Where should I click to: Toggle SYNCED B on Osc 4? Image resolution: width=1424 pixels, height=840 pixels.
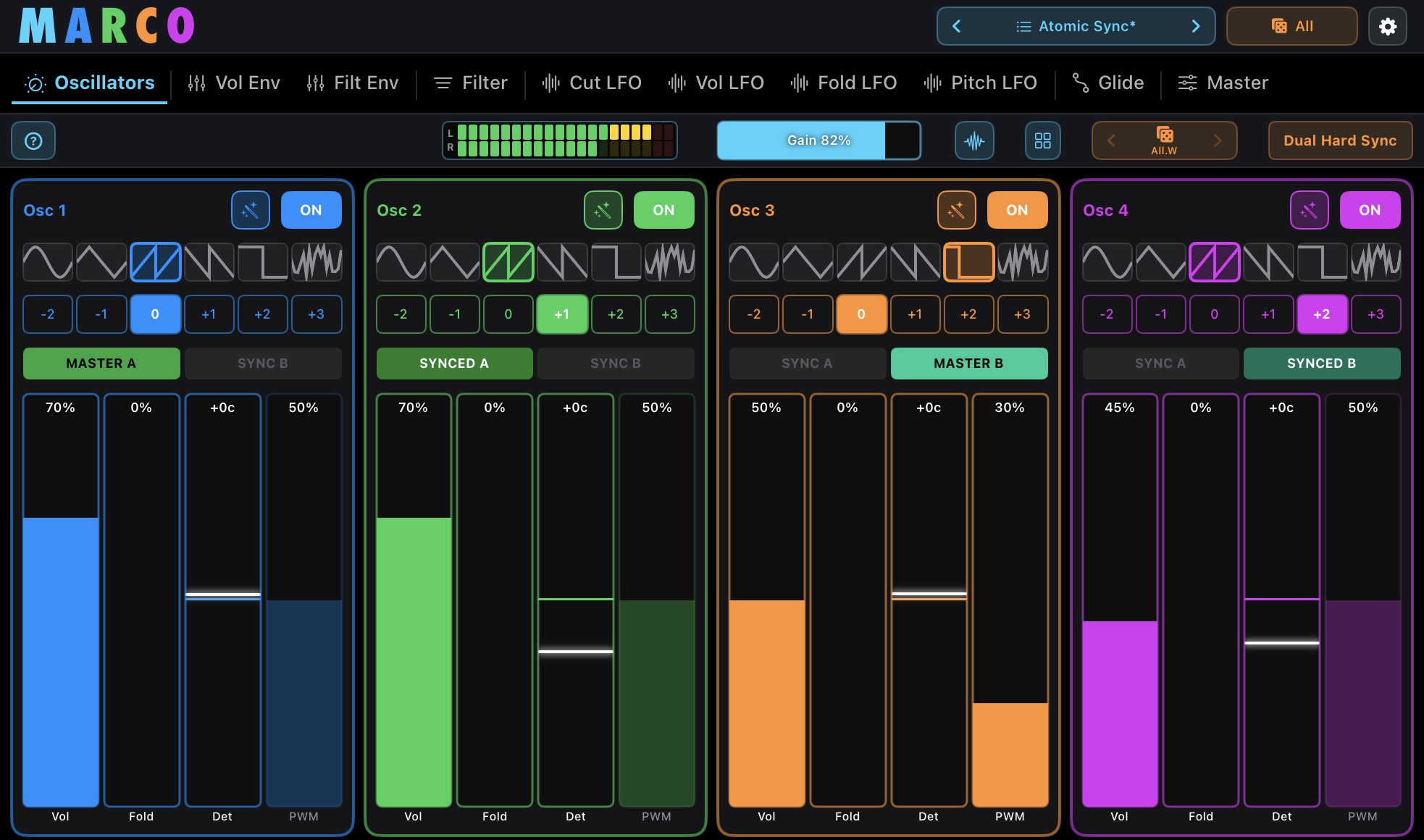coord(1322,364)
